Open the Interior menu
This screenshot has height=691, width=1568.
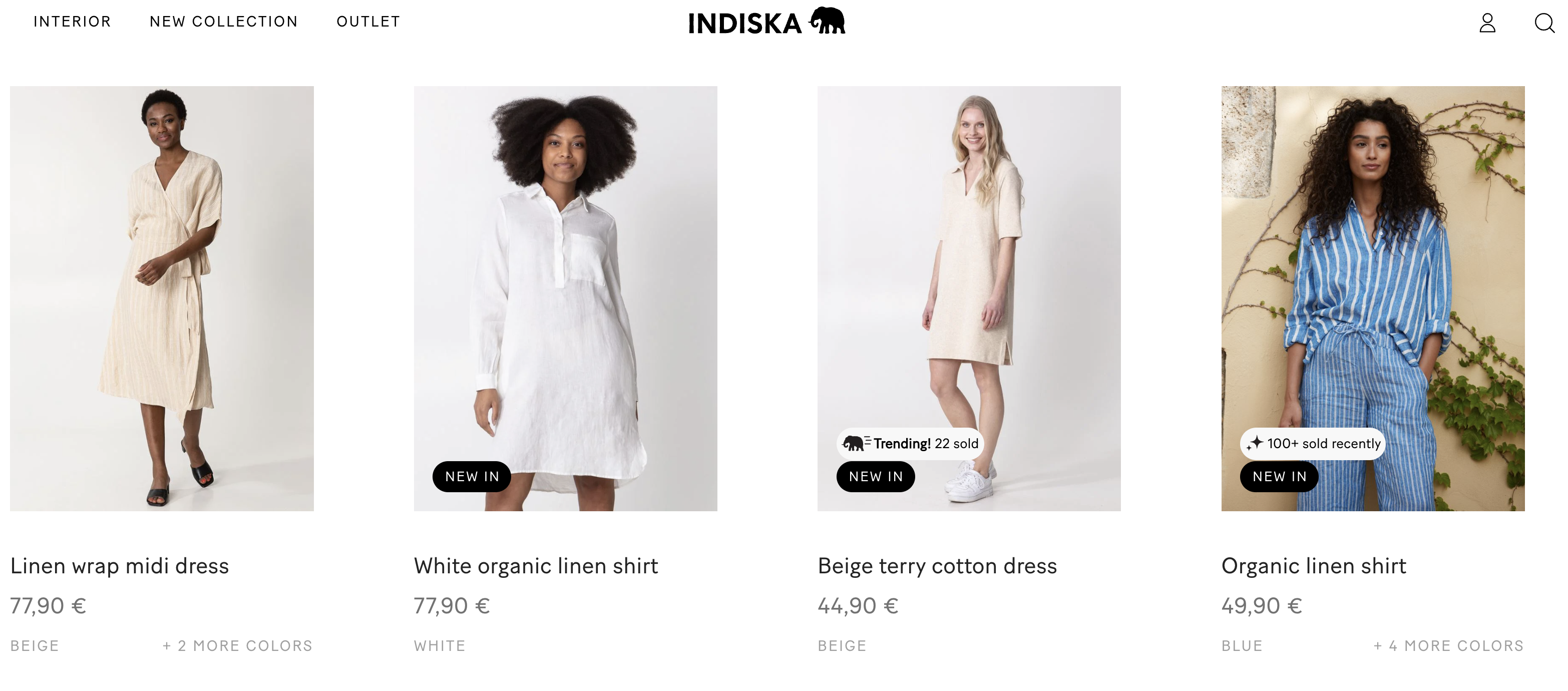tap(73, 22)
